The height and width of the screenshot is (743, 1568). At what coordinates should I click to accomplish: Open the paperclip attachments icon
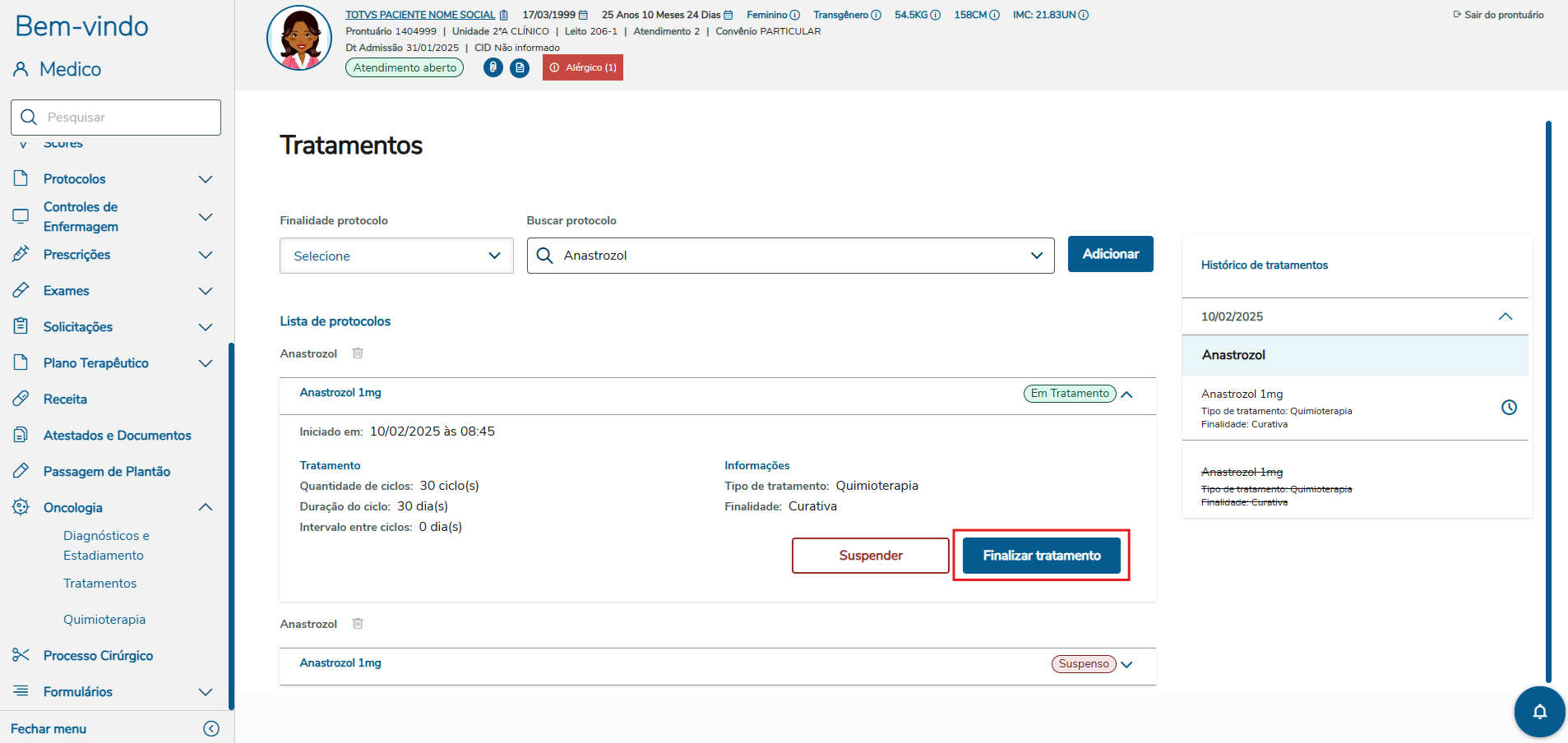point(493,67)
